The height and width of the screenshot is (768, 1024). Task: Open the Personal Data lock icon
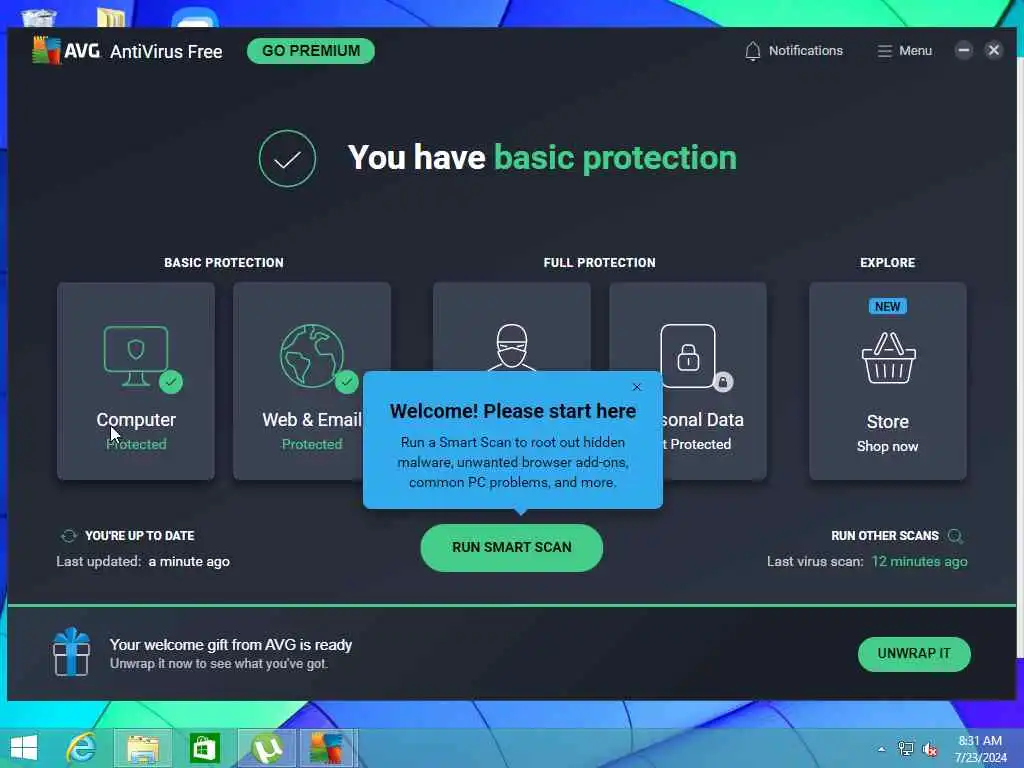point(688,356)
